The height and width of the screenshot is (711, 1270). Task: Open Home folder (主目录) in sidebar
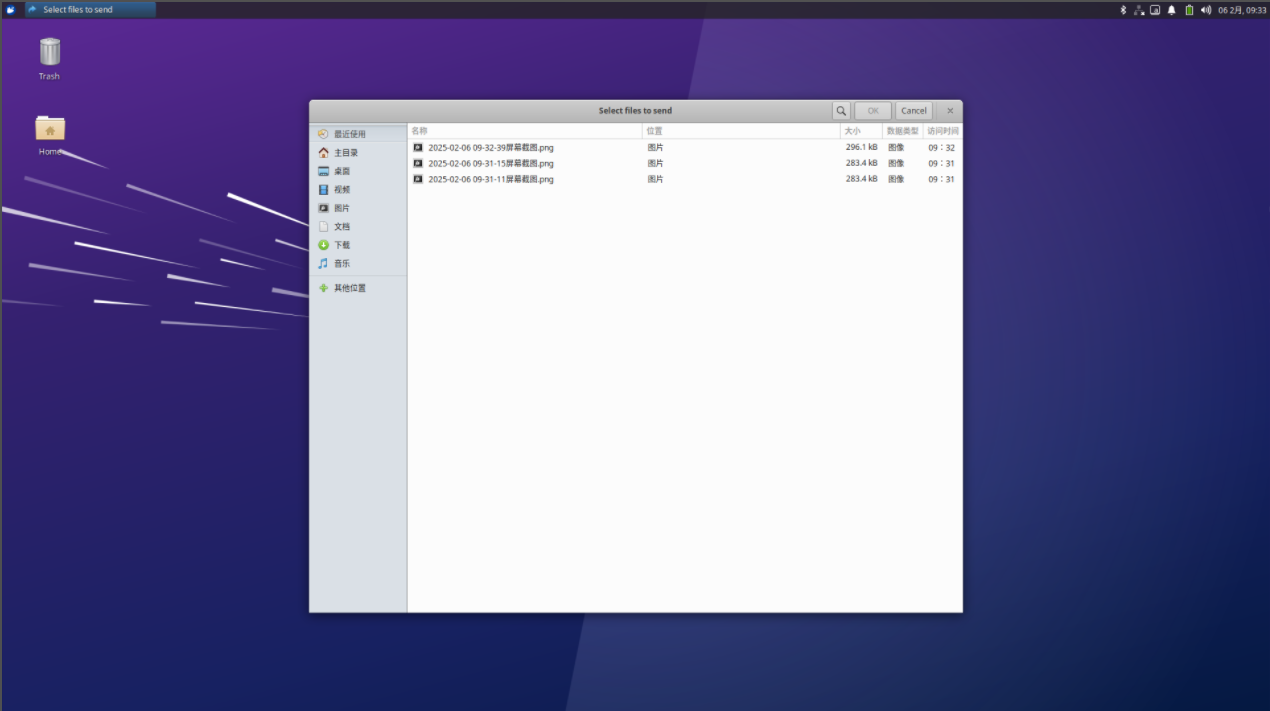tap(358, 153)
